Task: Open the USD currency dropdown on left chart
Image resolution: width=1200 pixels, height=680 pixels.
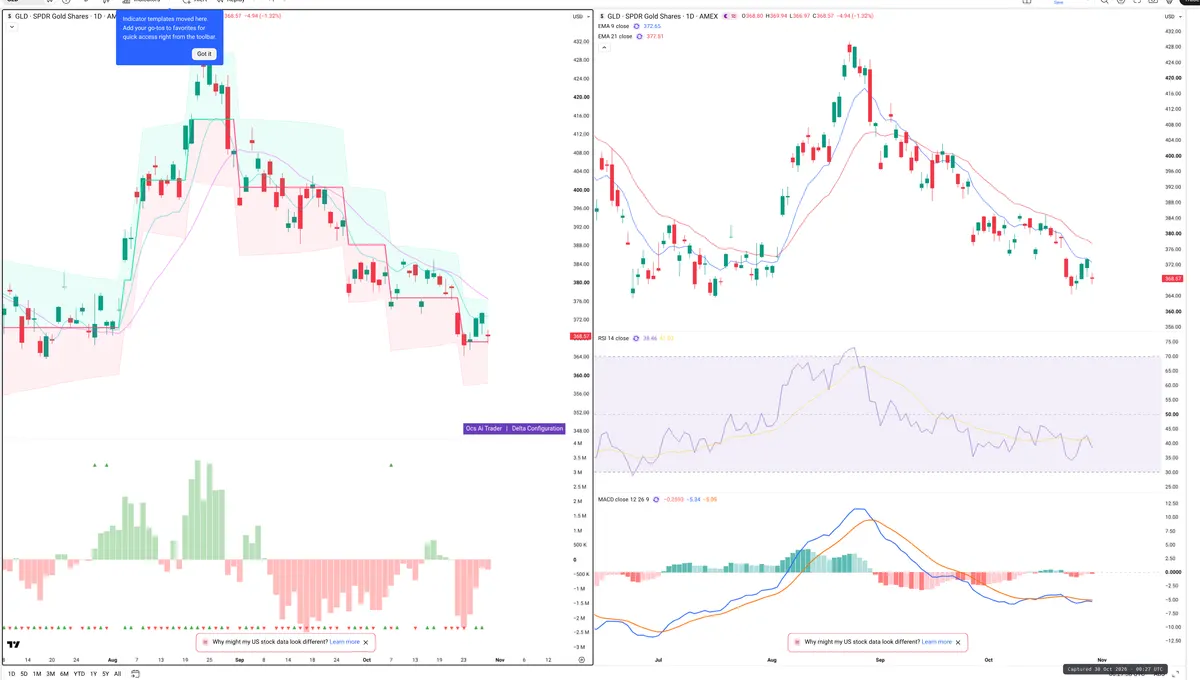Action: 579,17
